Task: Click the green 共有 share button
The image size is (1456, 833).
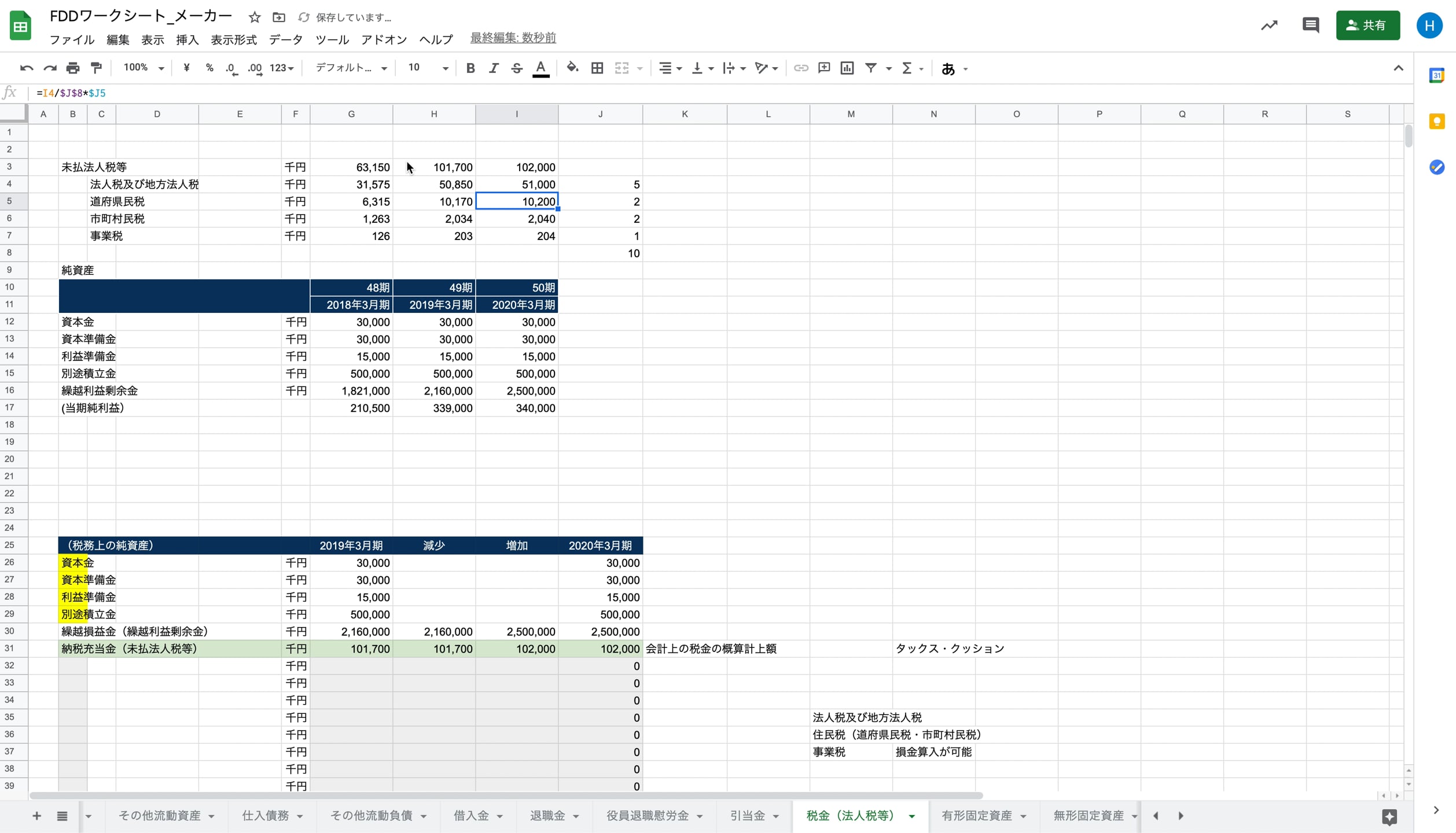Action: [x=1367, y=25]
